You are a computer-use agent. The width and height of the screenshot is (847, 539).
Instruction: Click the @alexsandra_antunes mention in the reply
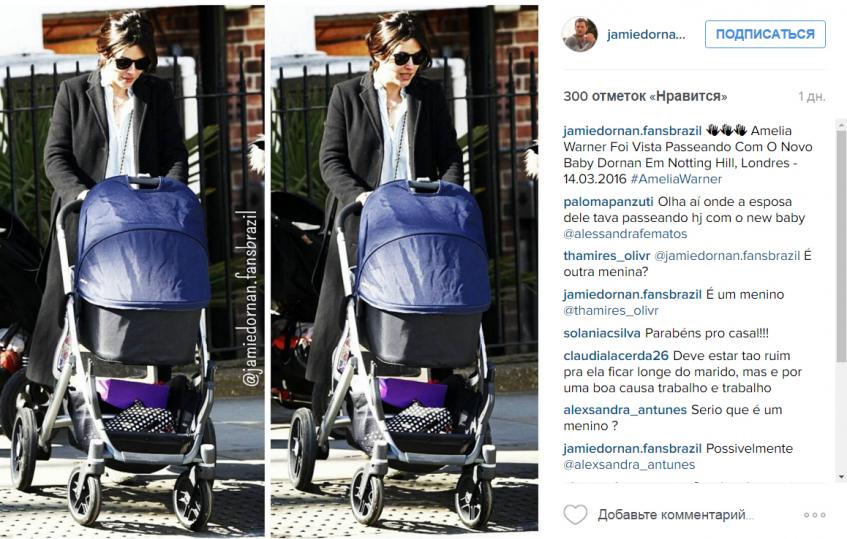click(x=629, y=464)
